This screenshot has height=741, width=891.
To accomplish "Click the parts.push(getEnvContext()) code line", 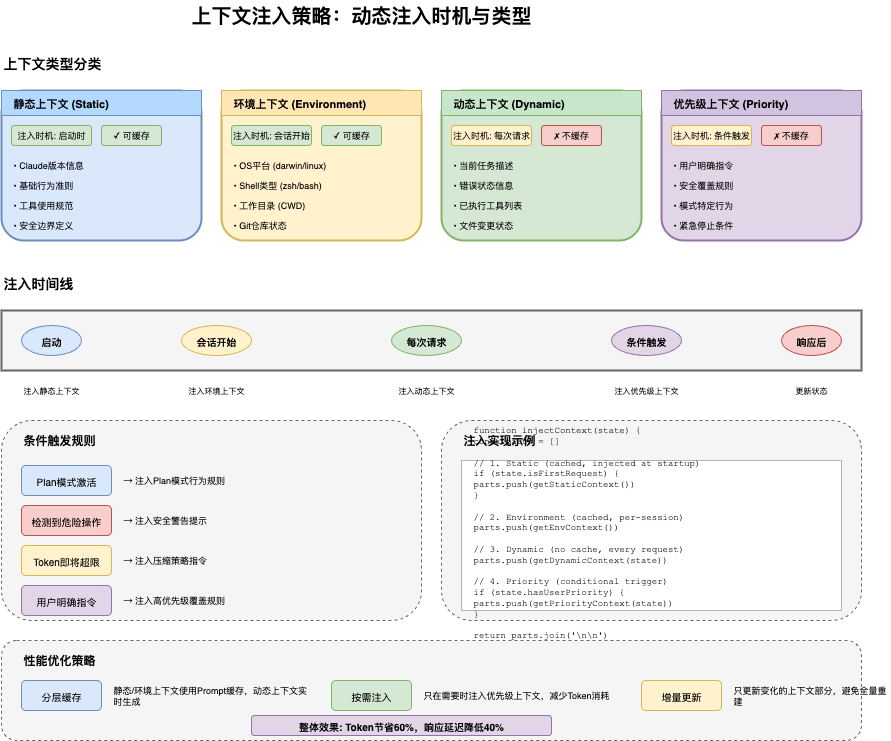I will click(x=546, y=528).
